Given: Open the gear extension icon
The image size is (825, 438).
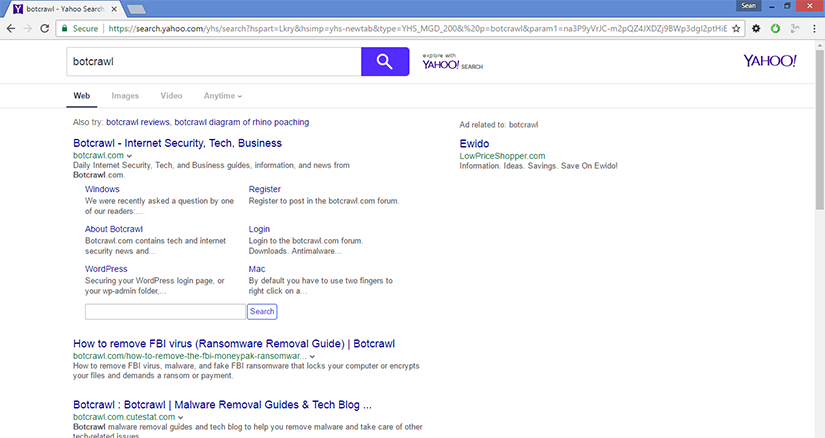Looking at the screenshot, I should (x=756, y=28).
